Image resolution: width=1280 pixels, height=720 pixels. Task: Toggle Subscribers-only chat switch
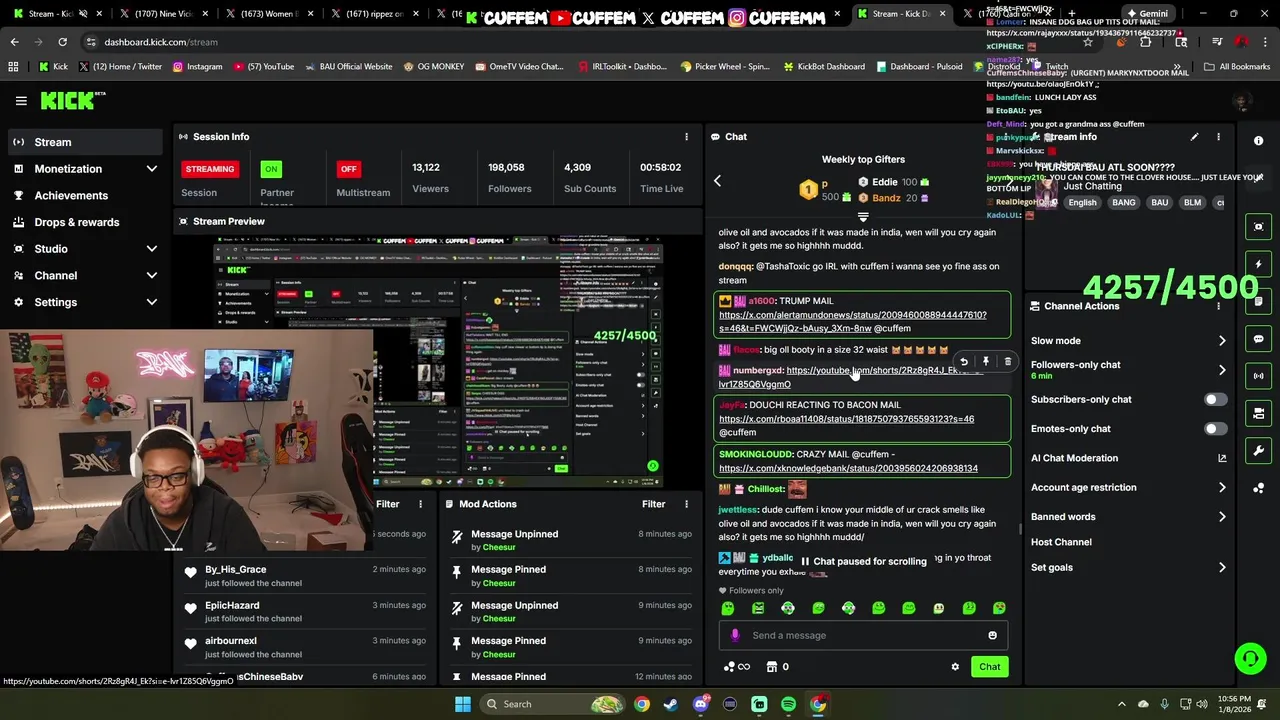pos(1215,400)
